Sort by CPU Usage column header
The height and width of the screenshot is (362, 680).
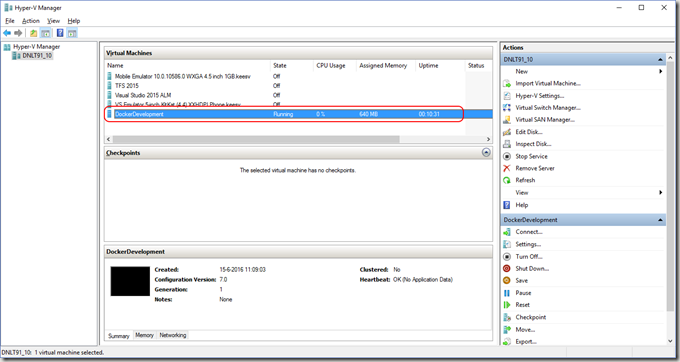pos(334,65)
